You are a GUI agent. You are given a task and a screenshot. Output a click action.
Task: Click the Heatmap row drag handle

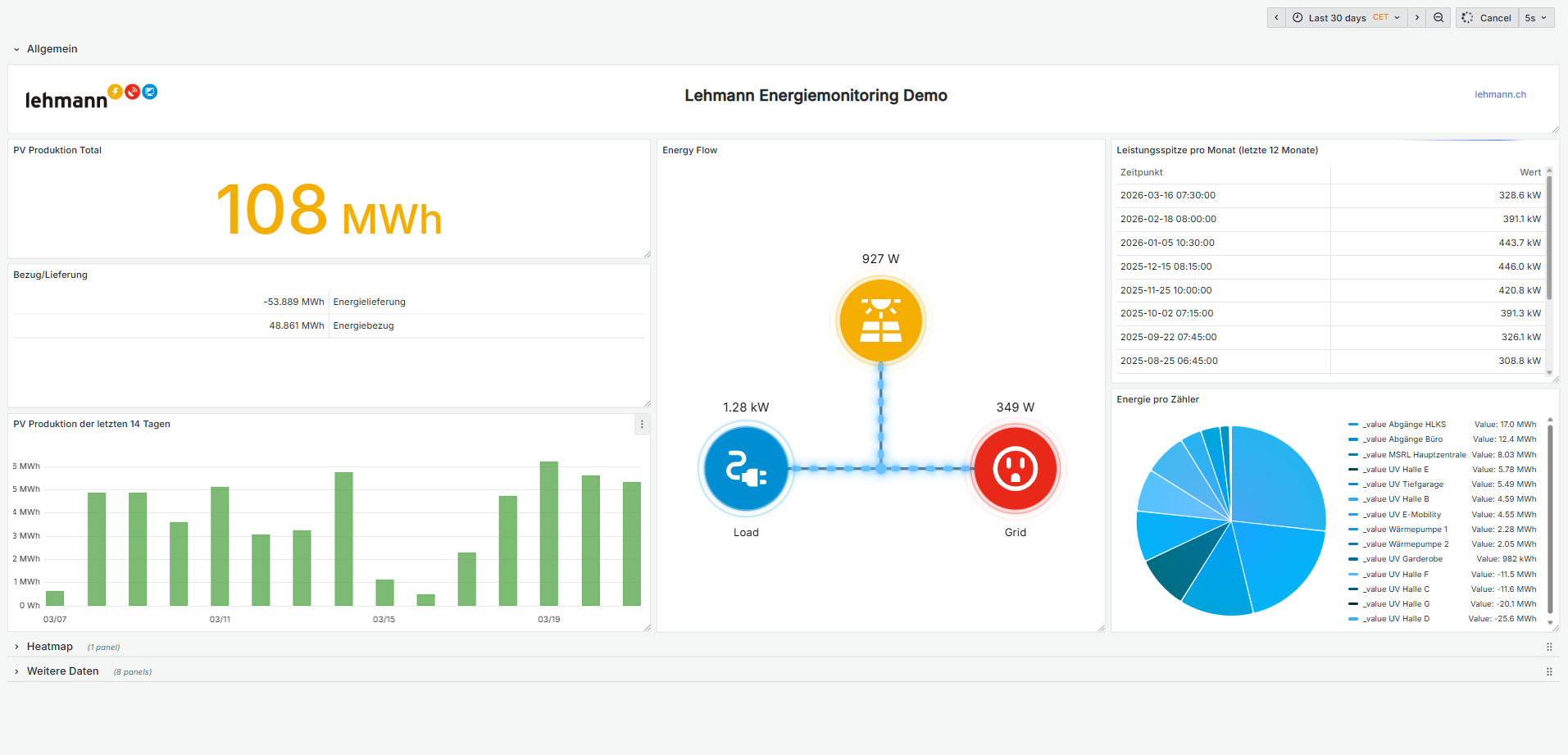(1548, 647)
